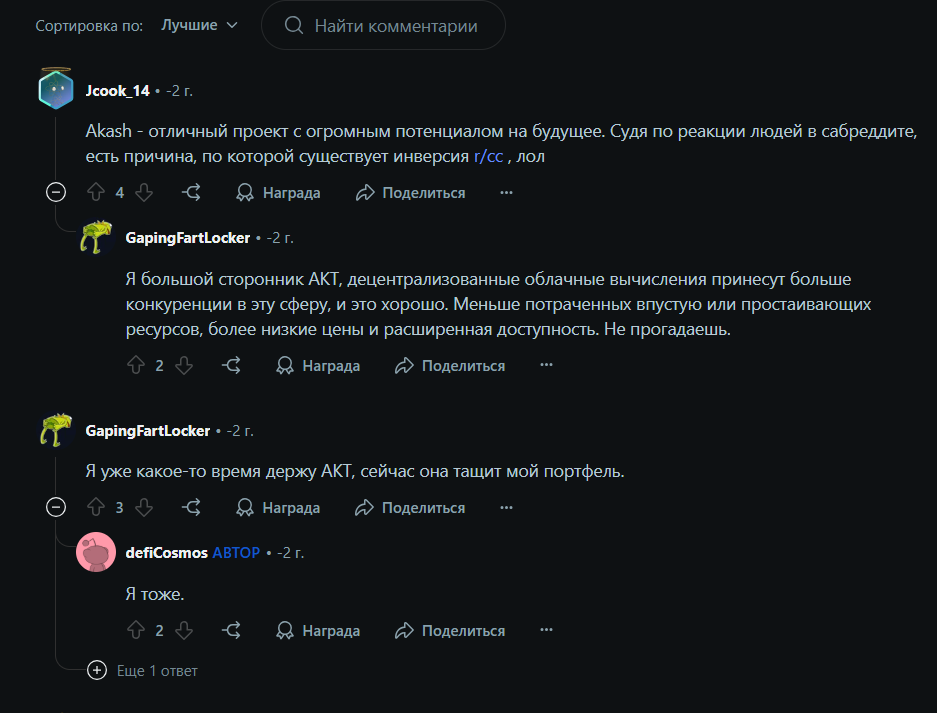Give an award to Jcook_14's comment
This screenshot has height=713, width=937.
click(278, 193)
